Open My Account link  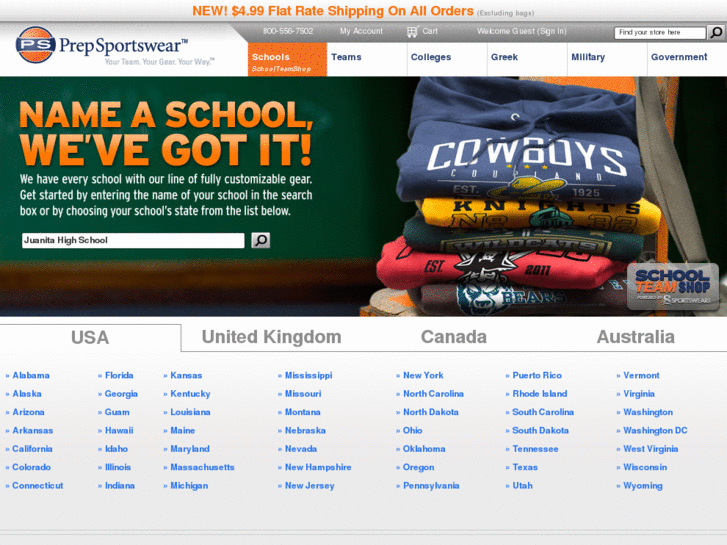pos(361,31)
